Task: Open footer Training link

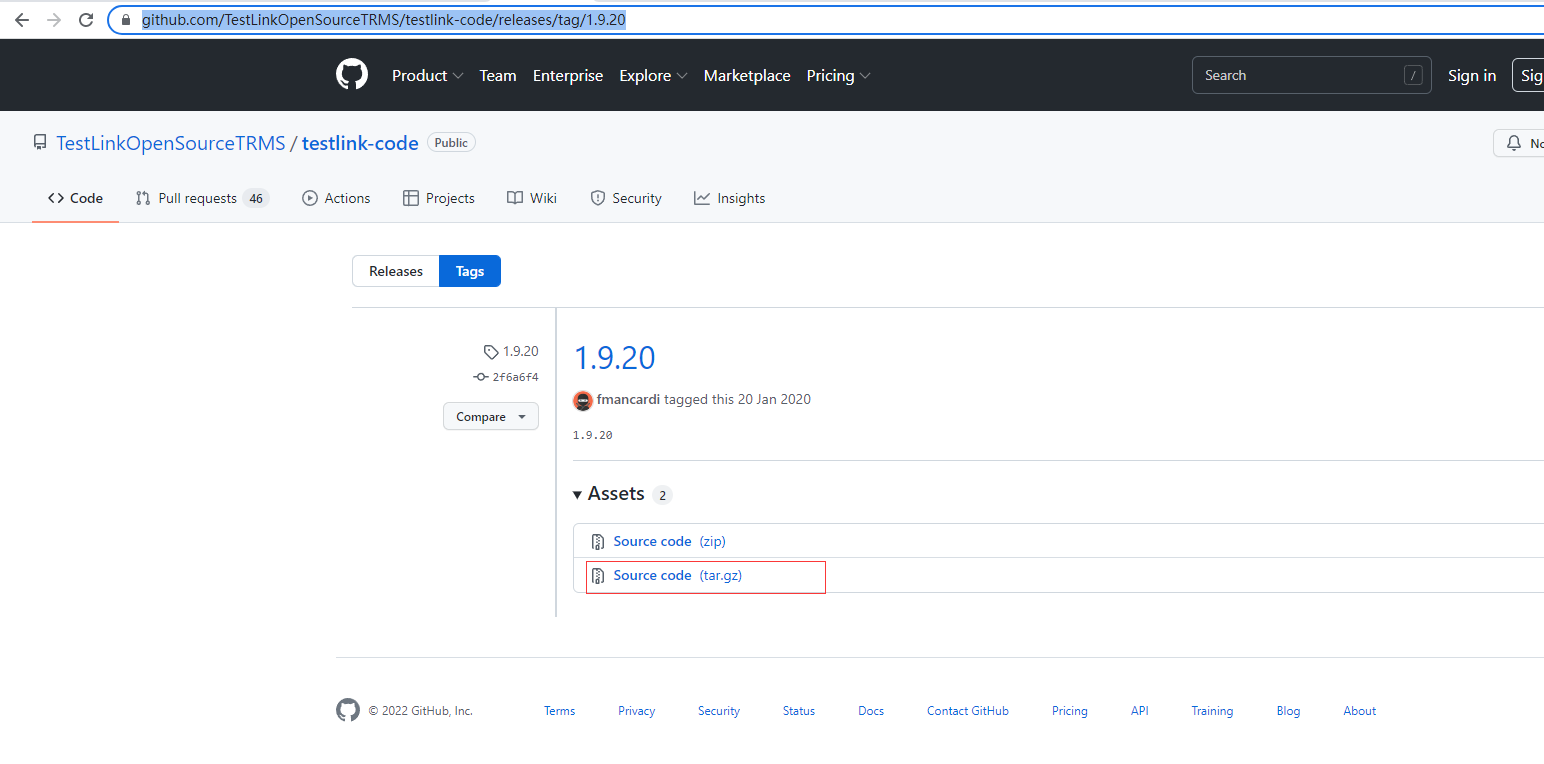Action: (x=1212, y=711)
